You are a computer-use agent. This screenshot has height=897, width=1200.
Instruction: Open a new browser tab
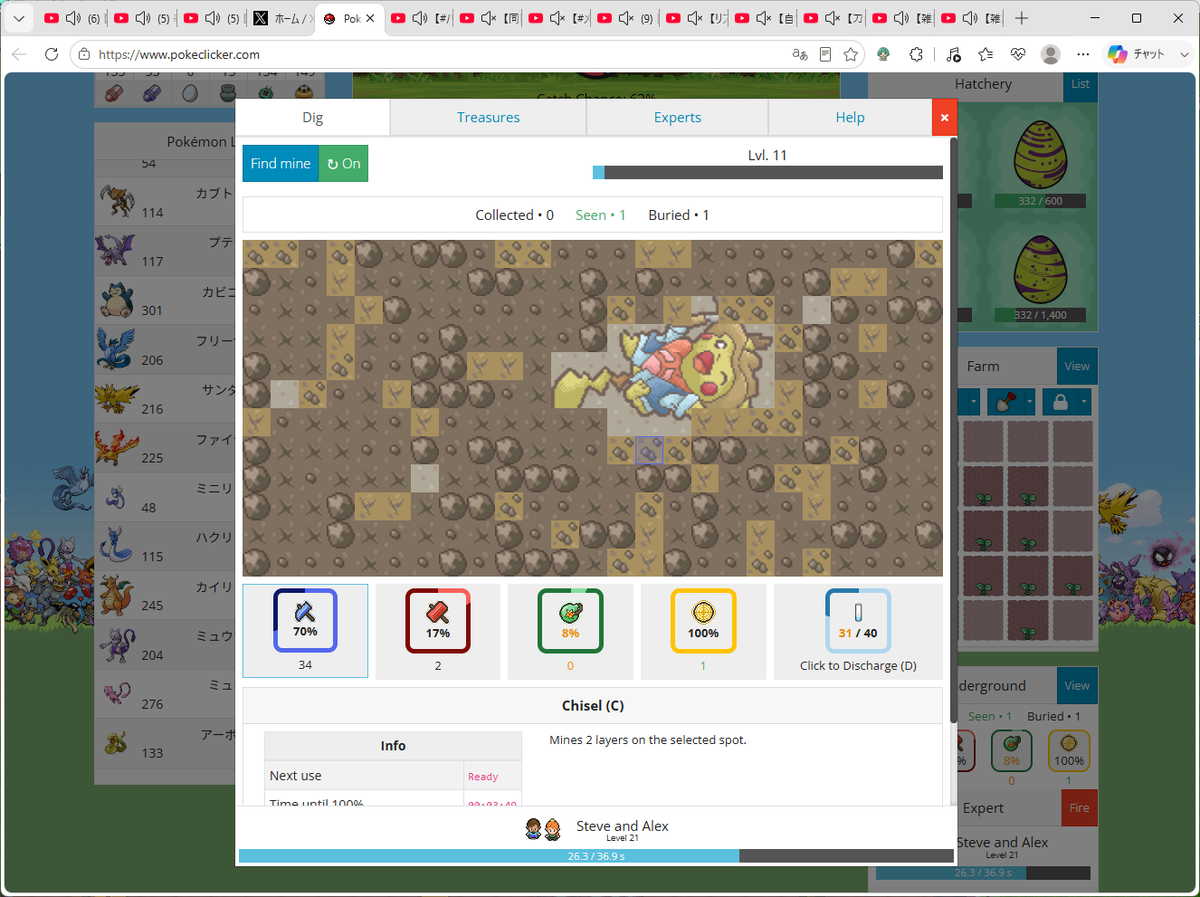point(1021,18)
